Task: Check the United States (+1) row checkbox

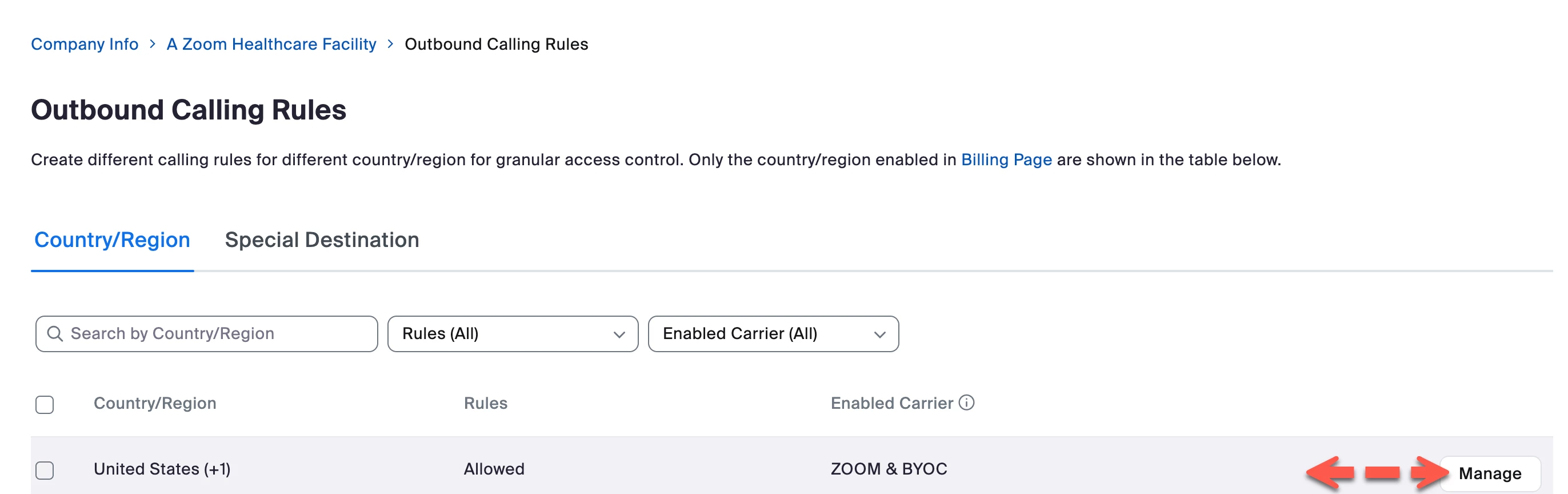Action: click(x=45, y=470)
